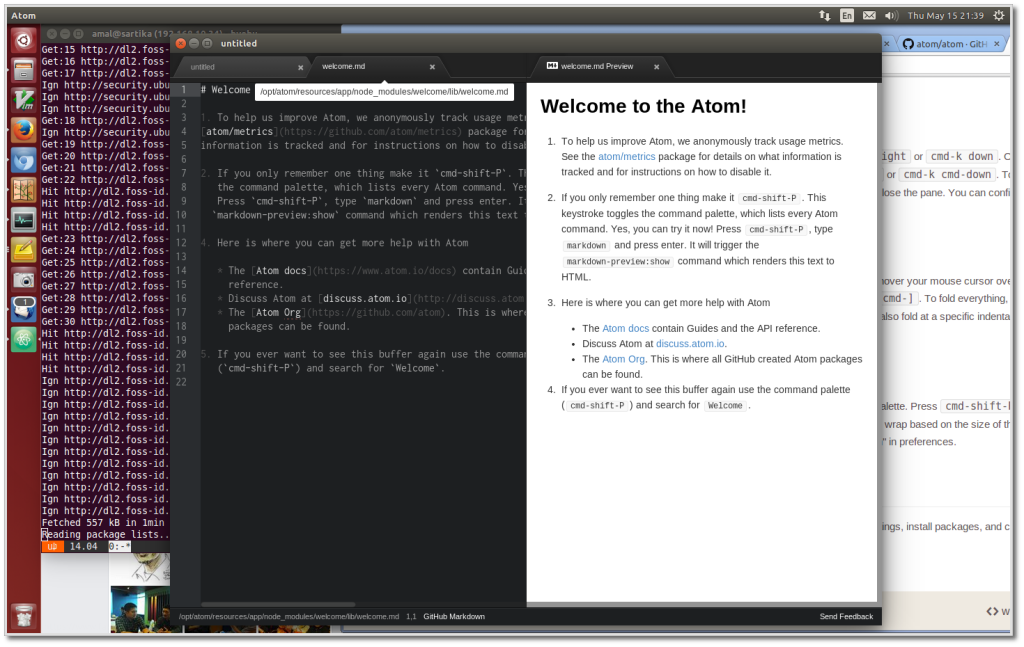This screenshot has width=1024, height=647.
Task: Open the yellow notes app dock icon
Action: [x=24, y=250]
